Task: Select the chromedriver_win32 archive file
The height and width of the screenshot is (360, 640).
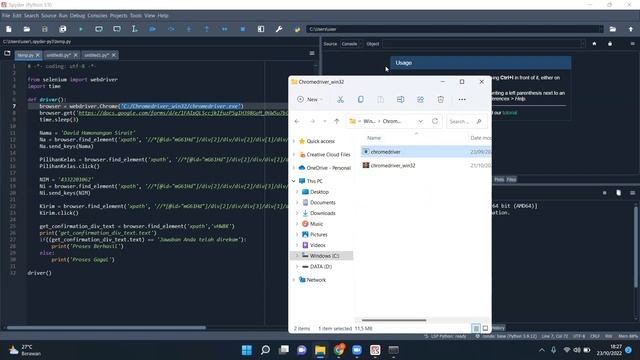Action: point(393,165)
